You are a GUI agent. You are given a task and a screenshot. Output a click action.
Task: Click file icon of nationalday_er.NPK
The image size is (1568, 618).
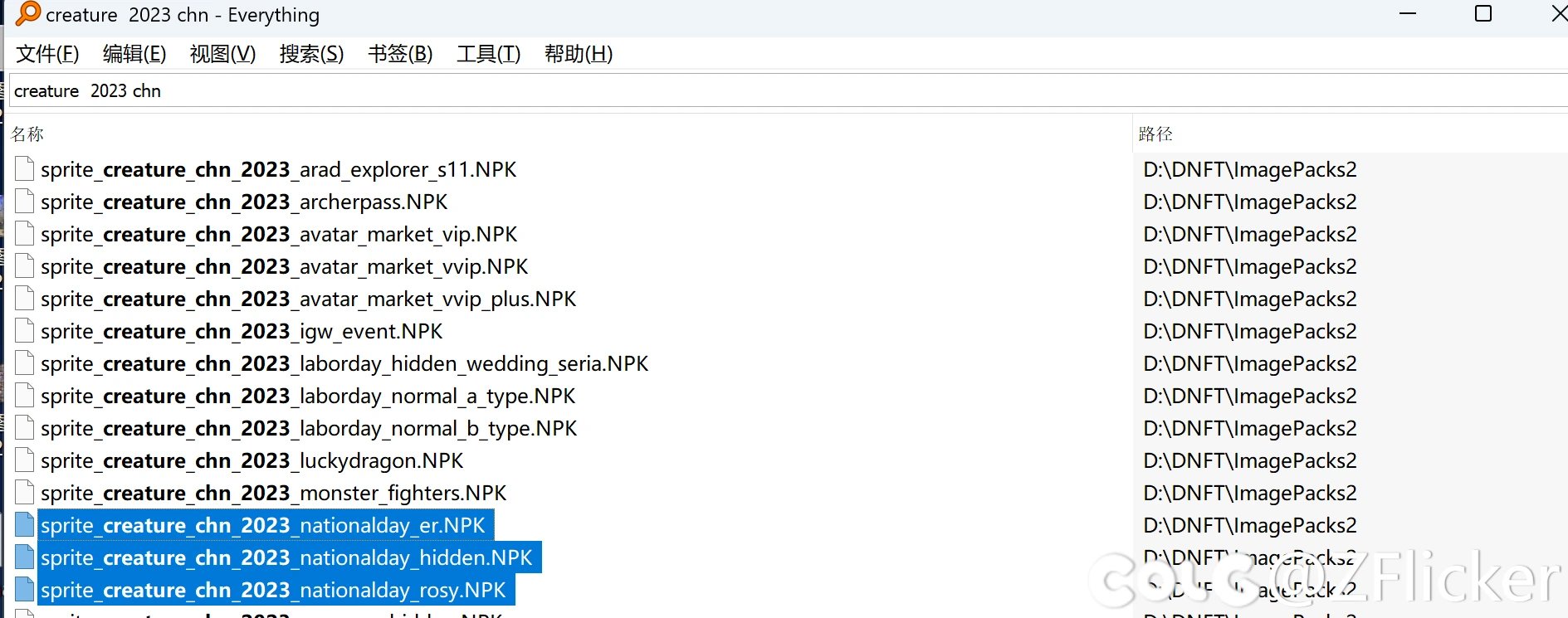click(x=25, y=525)
